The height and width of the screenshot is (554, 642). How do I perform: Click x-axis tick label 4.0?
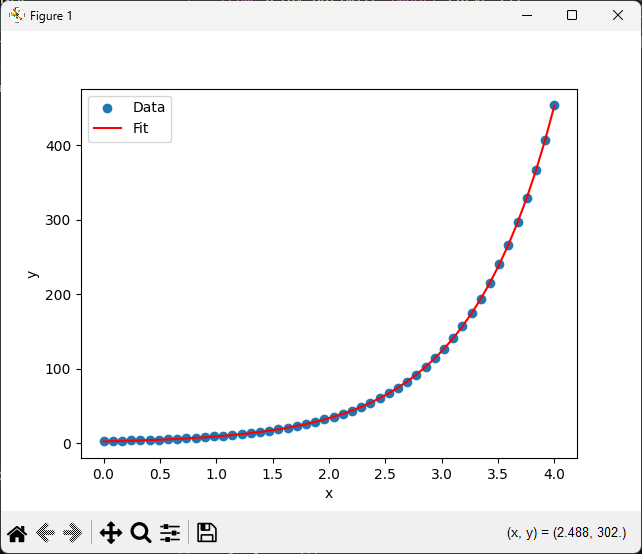point(554,474)
